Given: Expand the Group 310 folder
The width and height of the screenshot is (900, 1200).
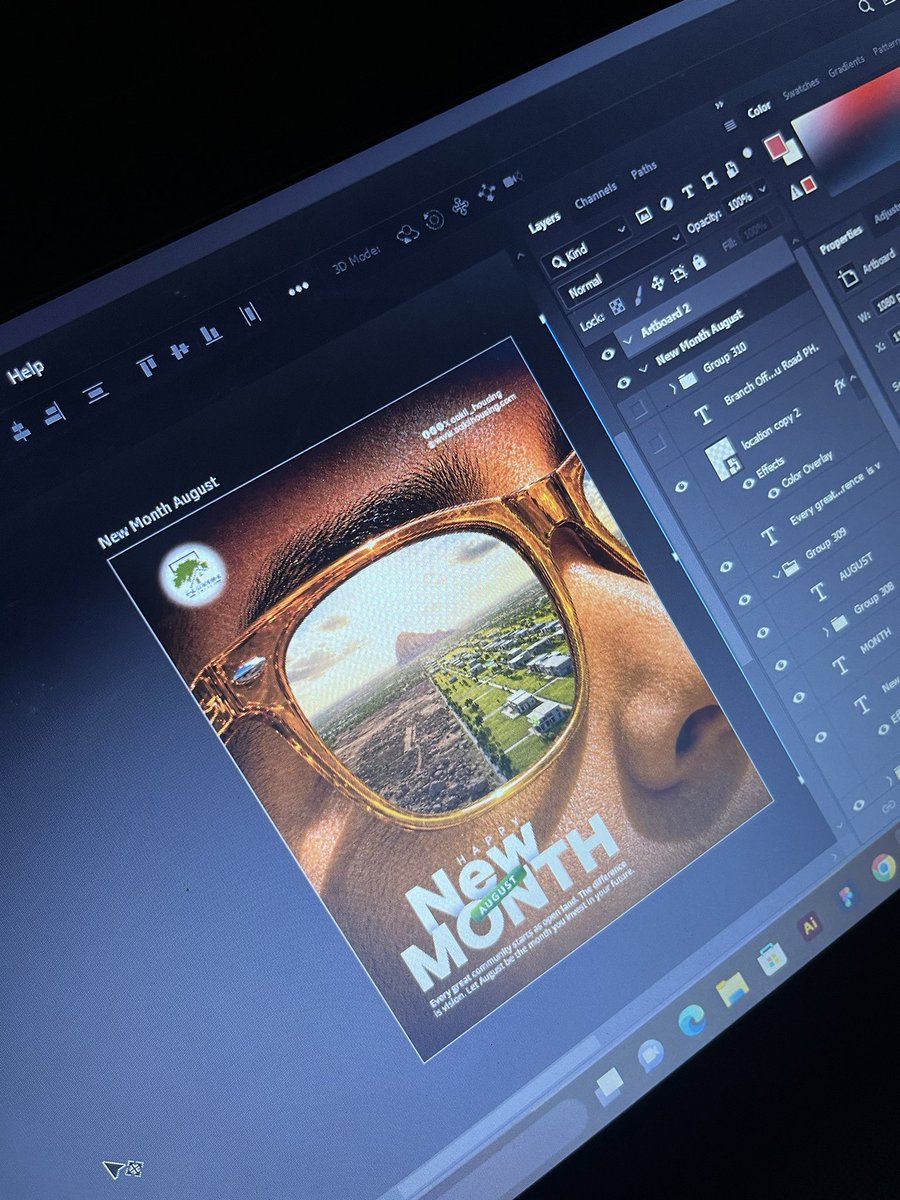Looking at the screenshot, I should pos(672,387).
